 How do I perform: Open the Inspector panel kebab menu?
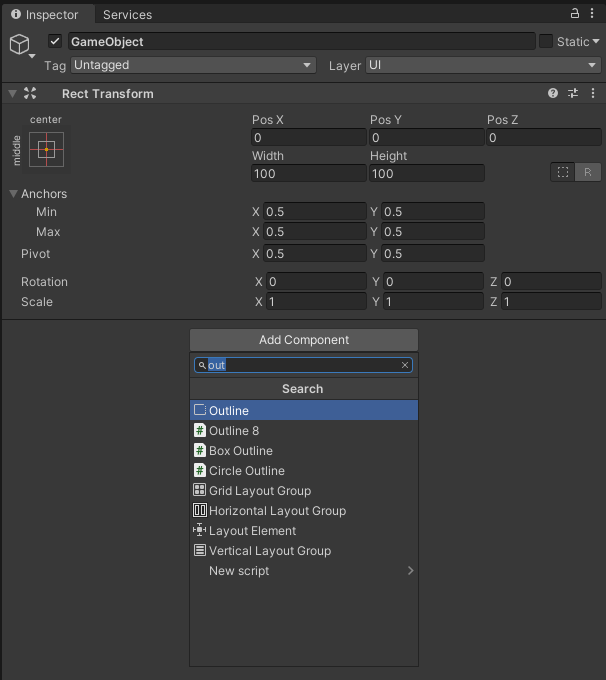pos(592,13)
